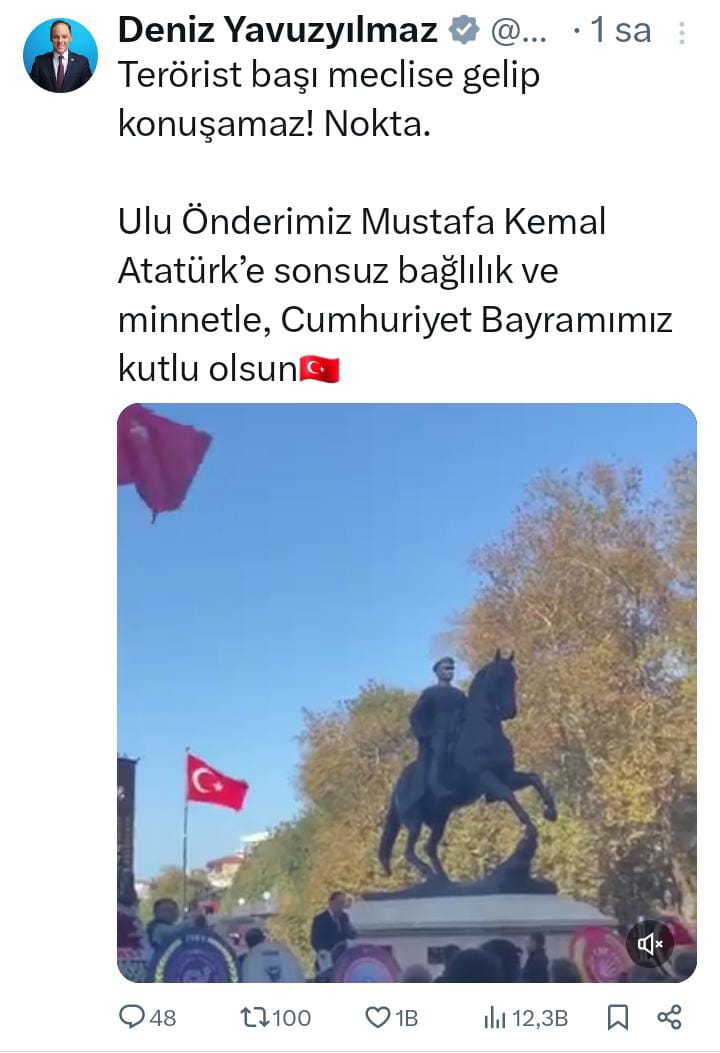Click the share icon
The height and width of the screenshot is (1053, 720).
pos(669,1017)
